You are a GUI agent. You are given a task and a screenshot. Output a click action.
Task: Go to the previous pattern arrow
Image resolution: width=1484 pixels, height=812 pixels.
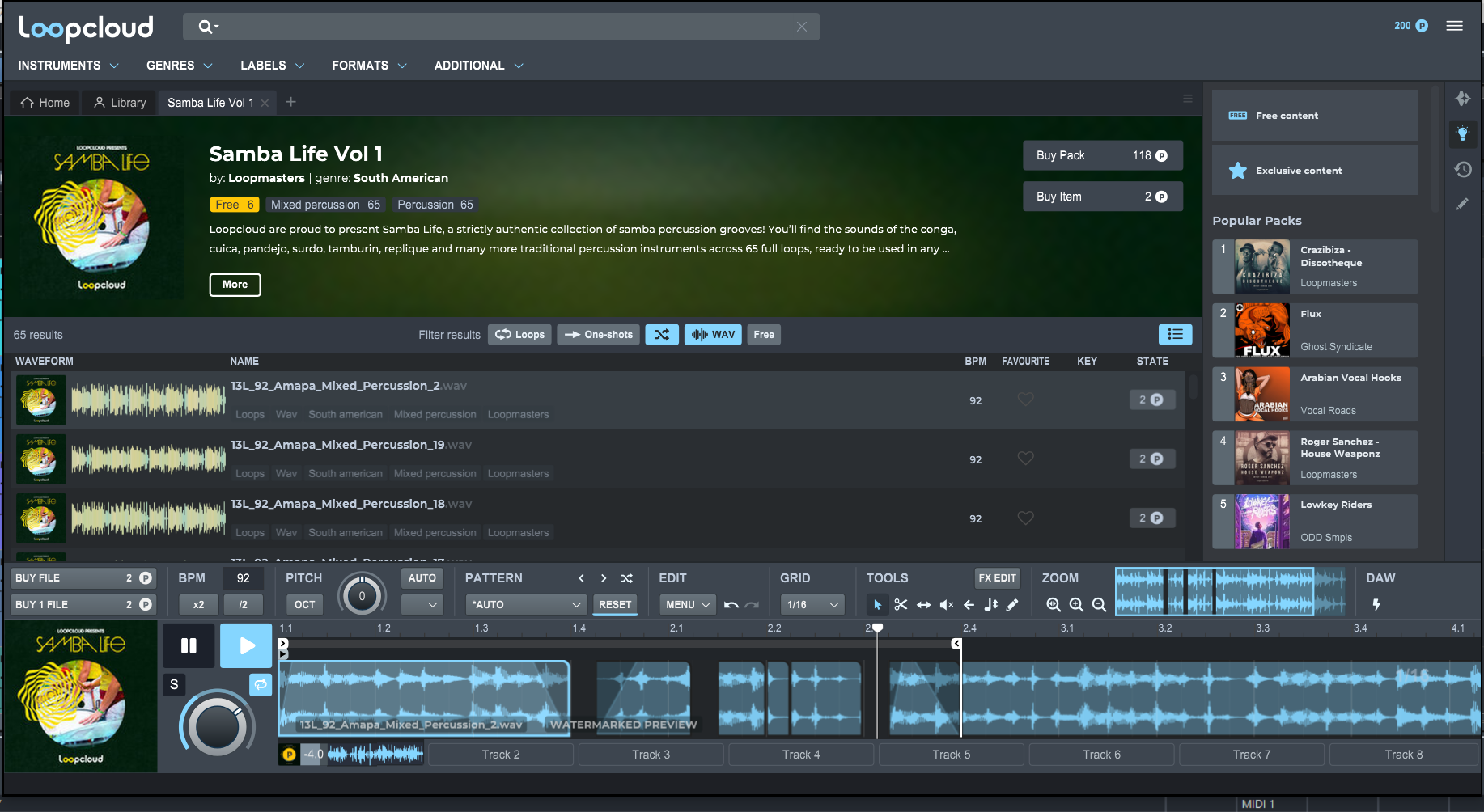tap(581, 578)
